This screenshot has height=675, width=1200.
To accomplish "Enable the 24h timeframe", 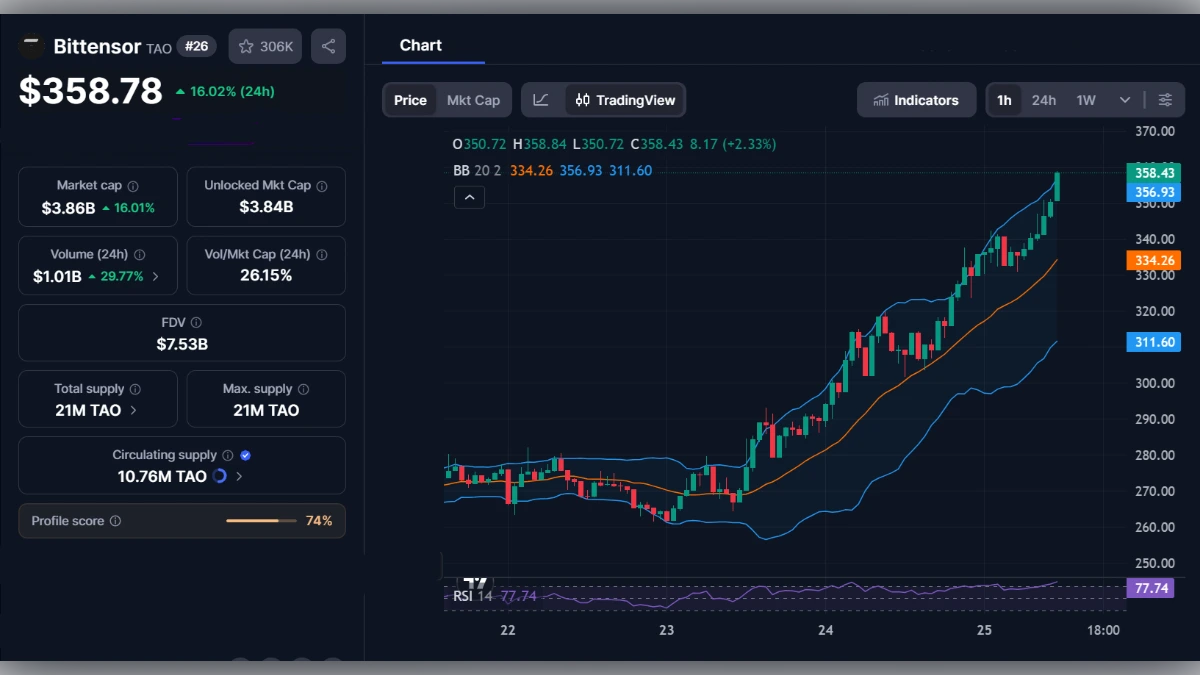I will tap(1043, 100).
